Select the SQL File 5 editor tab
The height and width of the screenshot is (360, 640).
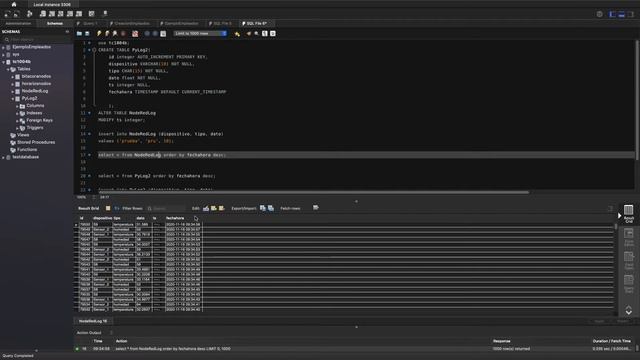click(x=222, y=24)
